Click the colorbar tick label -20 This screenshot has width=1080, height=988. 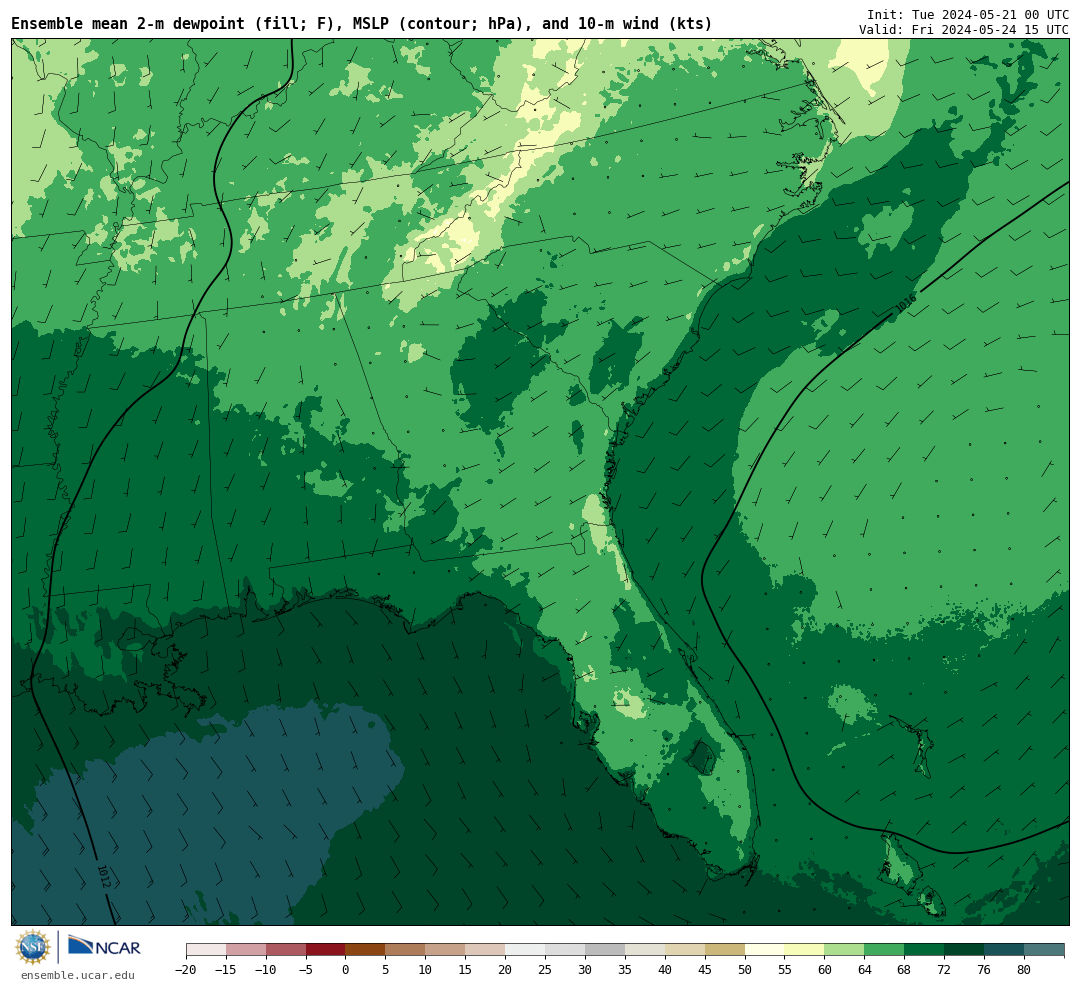(x=185, y=969)
